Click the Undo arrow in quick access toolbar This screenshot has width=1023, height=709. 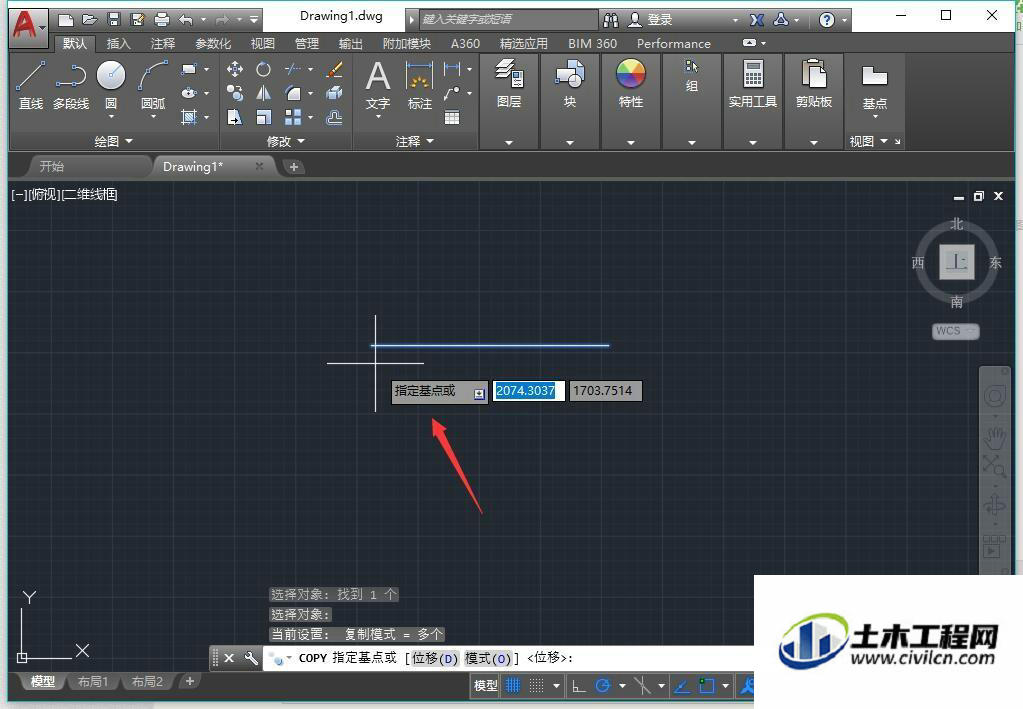tap(186, 20)
